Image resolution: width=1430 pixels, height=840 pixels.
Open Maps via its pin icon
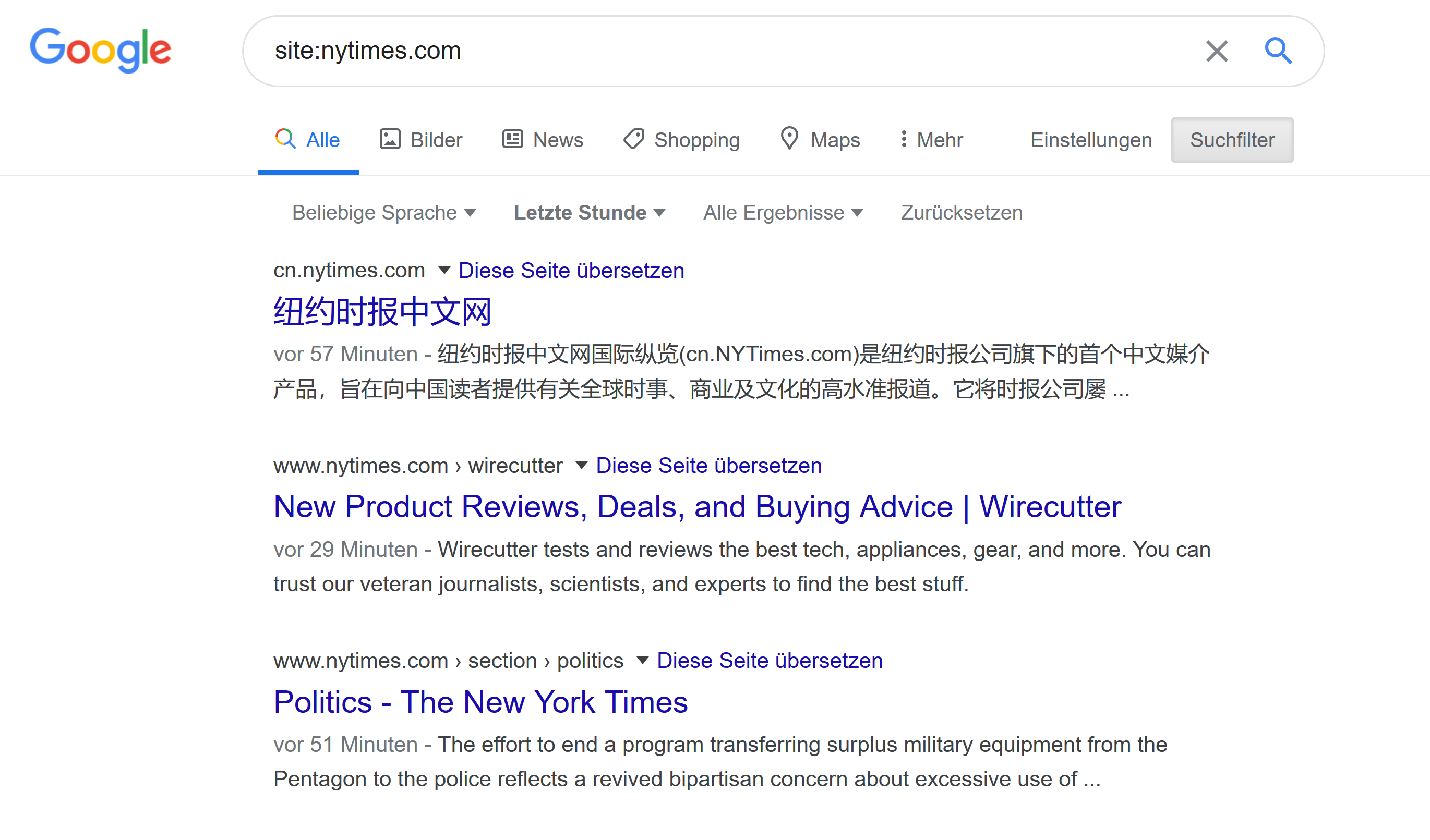pyautogui.click(x=789, y=140)
